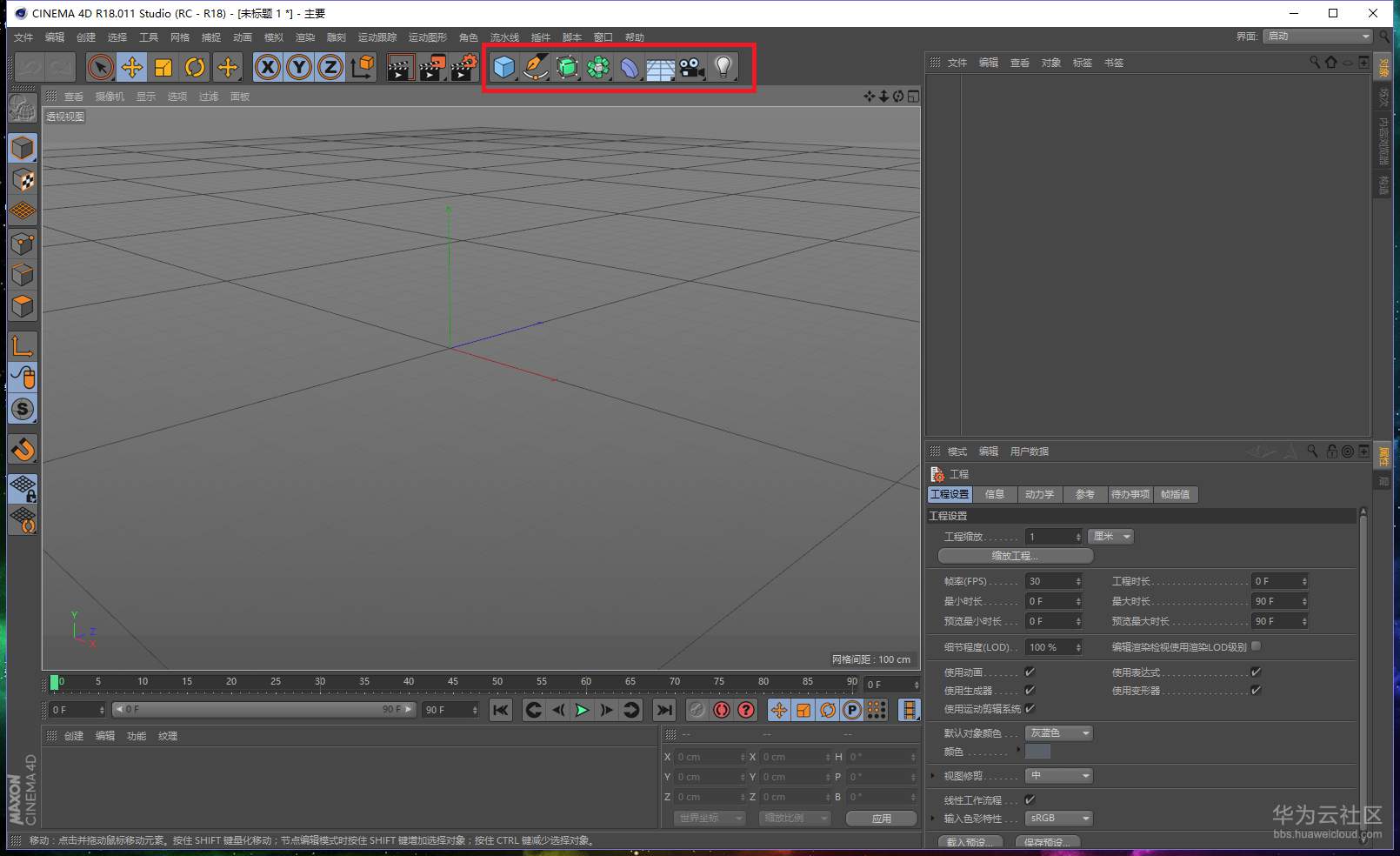Viewport: 1400px width, 856px height.
Task: Play the animation forward
Action: point(582,710)
